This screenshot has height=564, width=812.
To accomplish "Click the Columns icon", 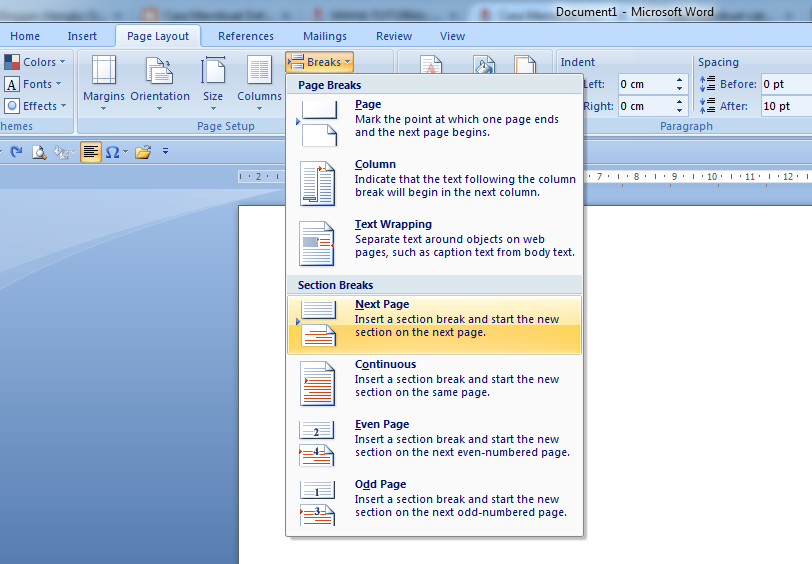I will [x=259, y=70].
